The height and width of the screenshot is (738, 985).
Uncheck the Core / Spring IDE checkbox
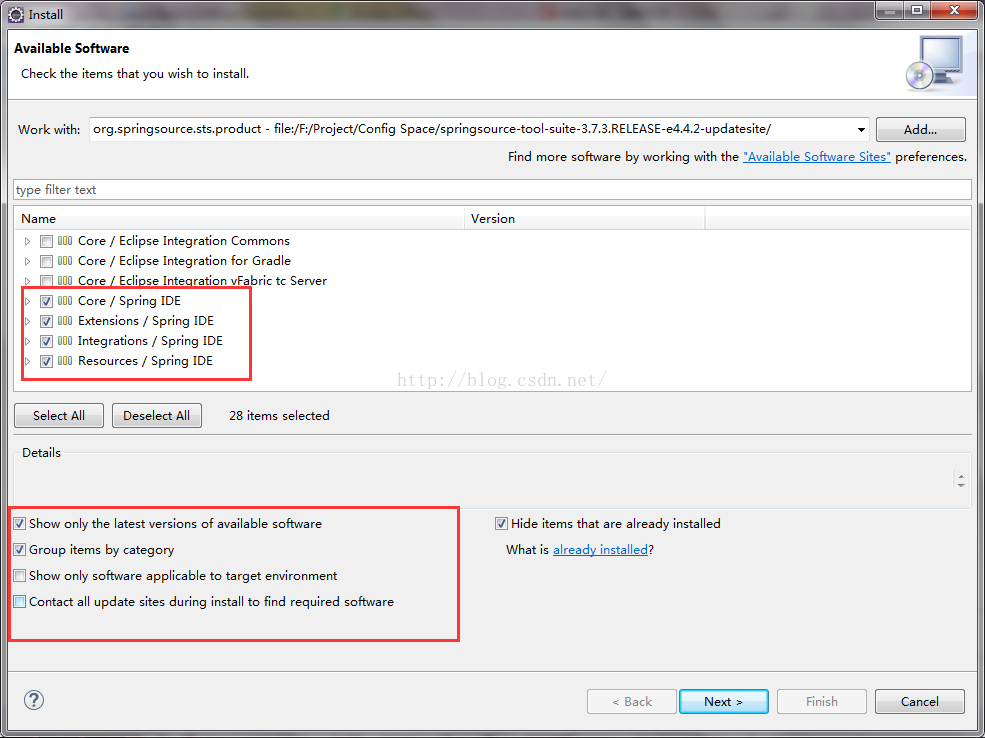46,301
